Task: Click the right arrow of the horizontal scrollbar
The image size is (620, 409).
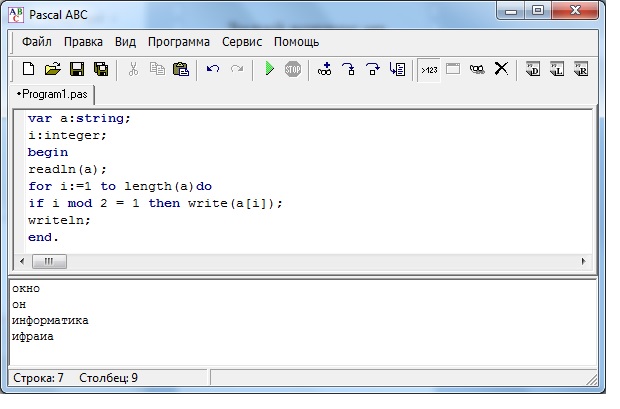Action: tap(584, 261)
